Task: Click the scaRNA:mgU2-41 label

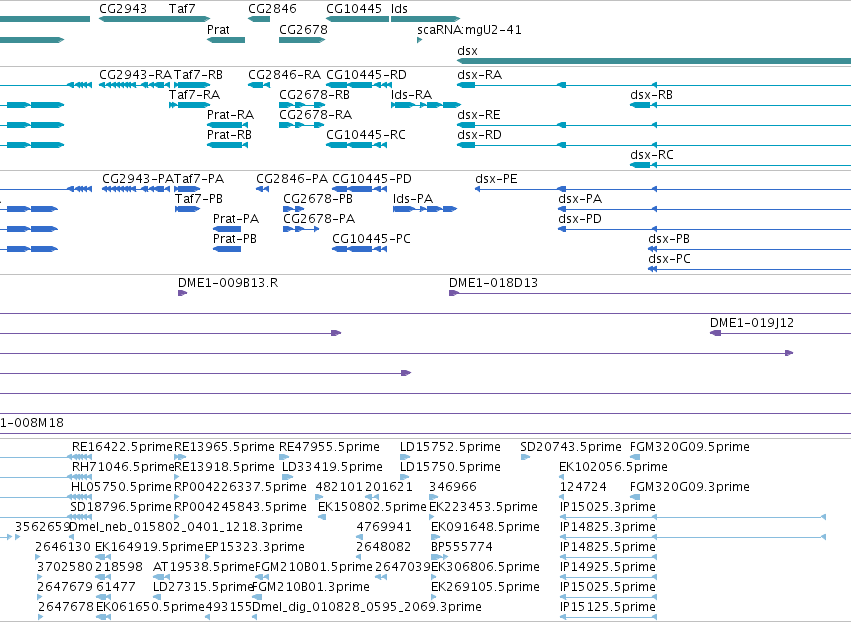Action: coord(469,30)
